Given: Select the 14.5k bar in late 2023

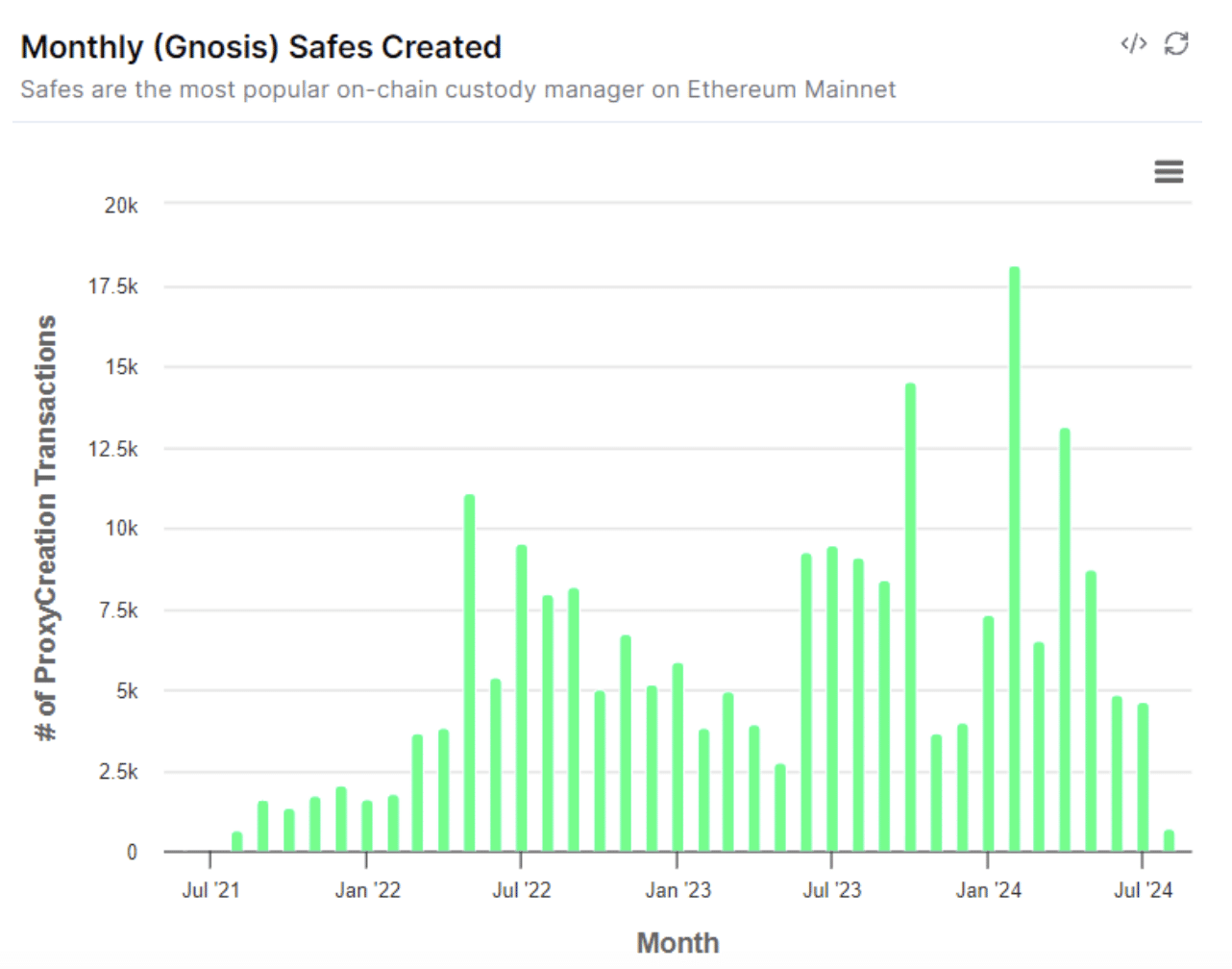Looking at the screenshot, I should tap(911, 618).
